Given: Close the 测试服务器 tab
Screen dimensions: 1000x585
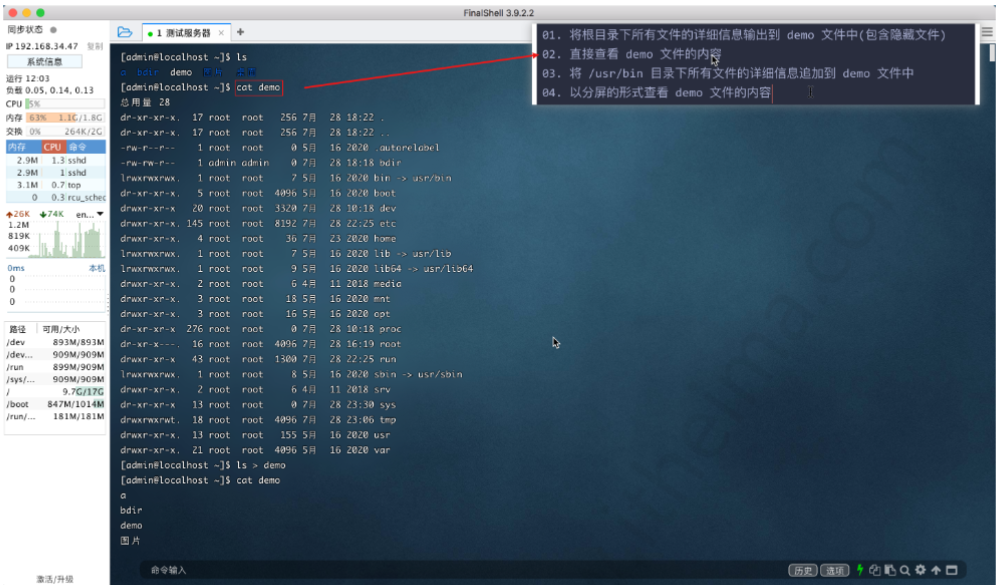Looking at the screenshot, I should [221, 33].
